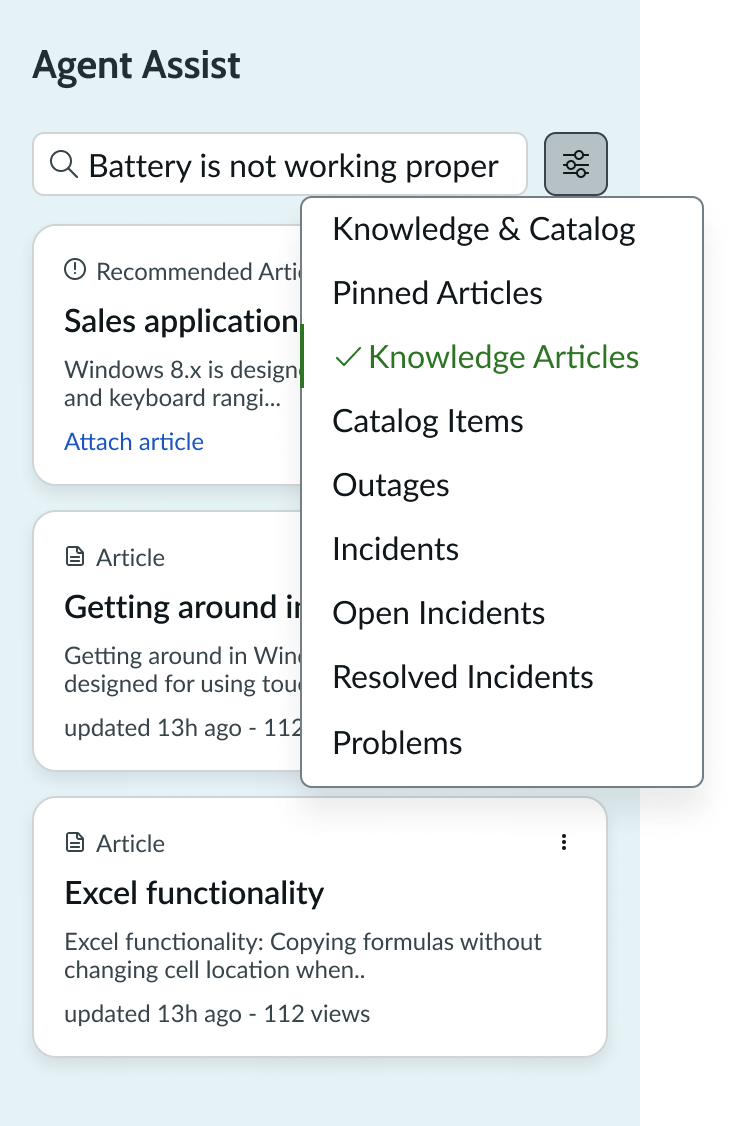Click the Recommended Article alert icon
Viewport: 736px width, 1126px height.
[x=75, y=270]
